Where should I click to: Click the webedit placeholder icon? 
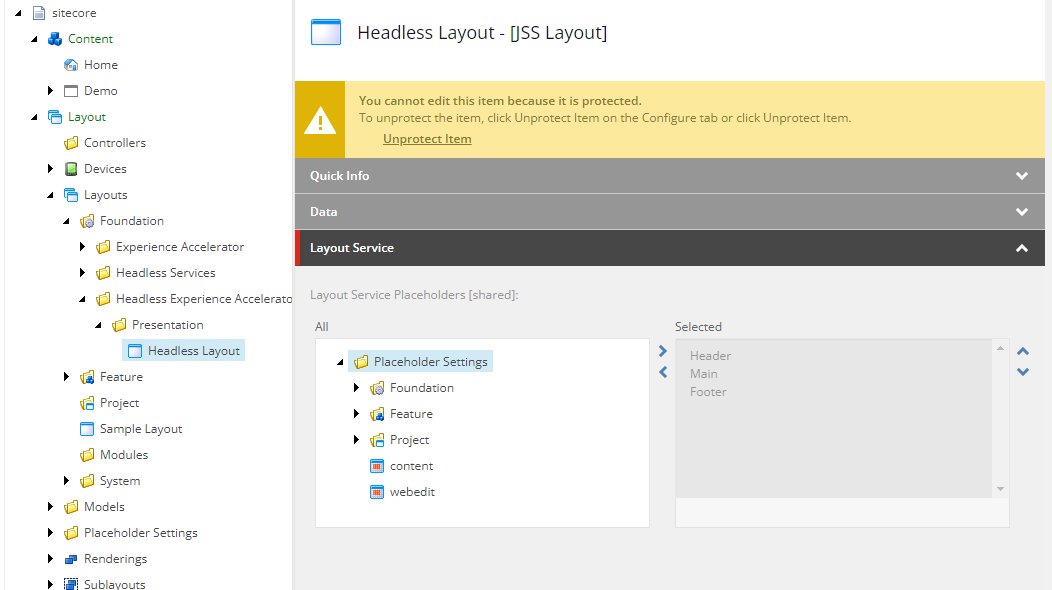click(x=377, y=492)
